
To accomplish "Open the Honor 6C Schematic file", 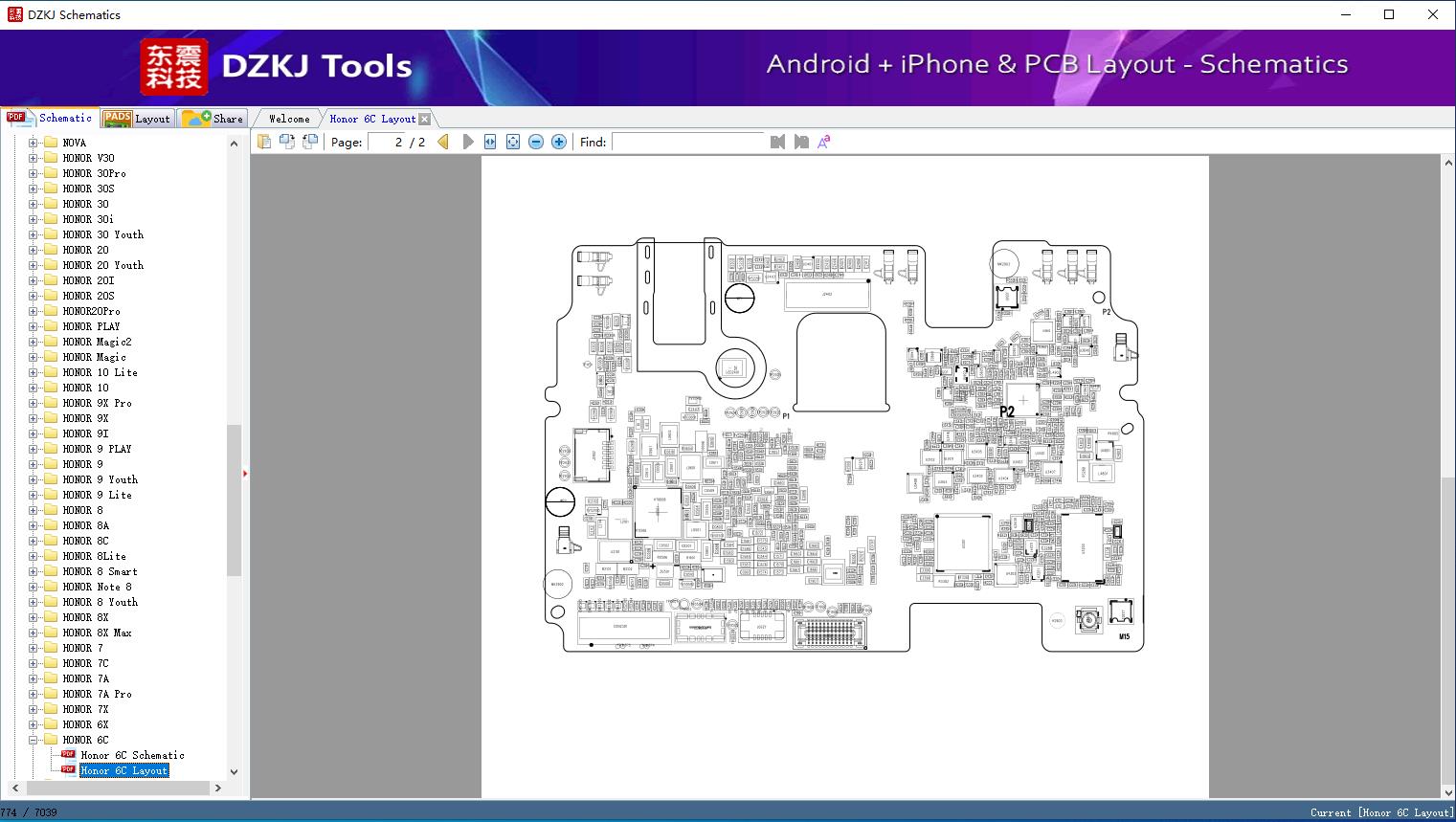I will tap(132, 755).
